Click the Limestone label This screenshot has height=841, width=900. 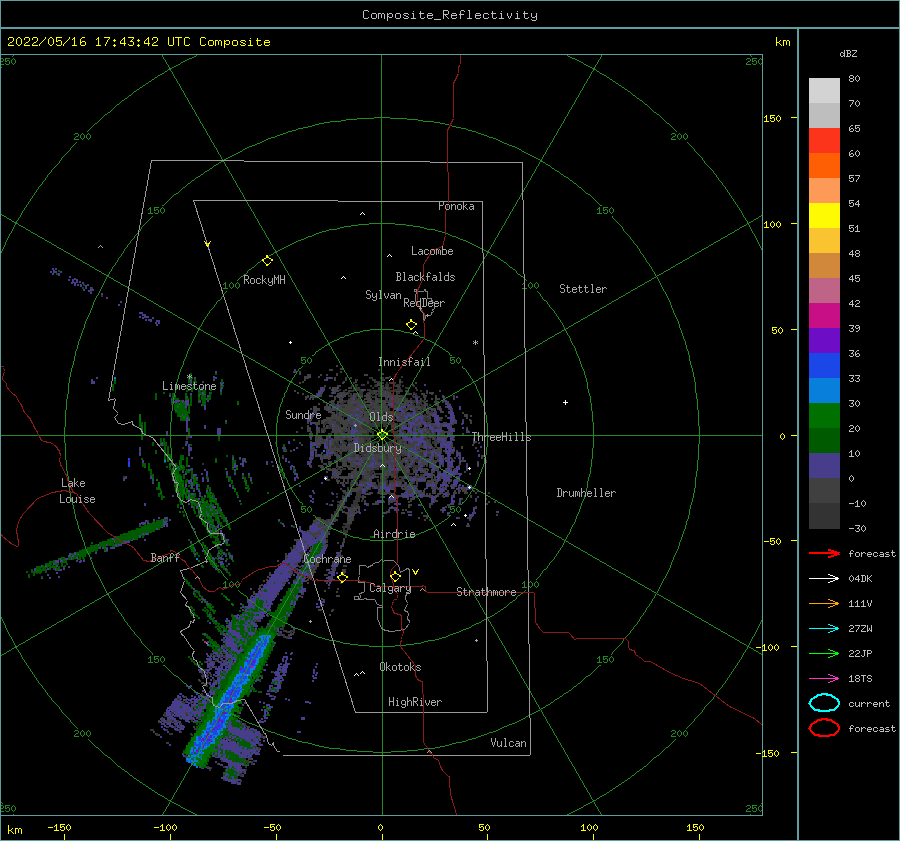click(x=189, y=386)
